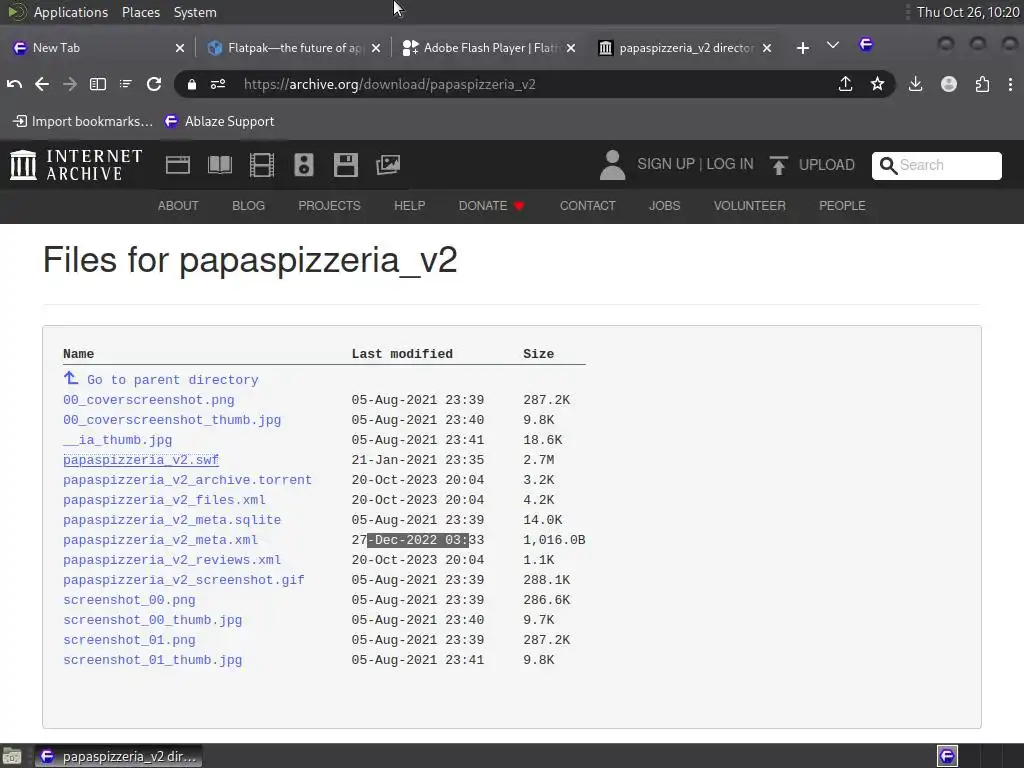Click the user silhouette icon

point(613,165)
